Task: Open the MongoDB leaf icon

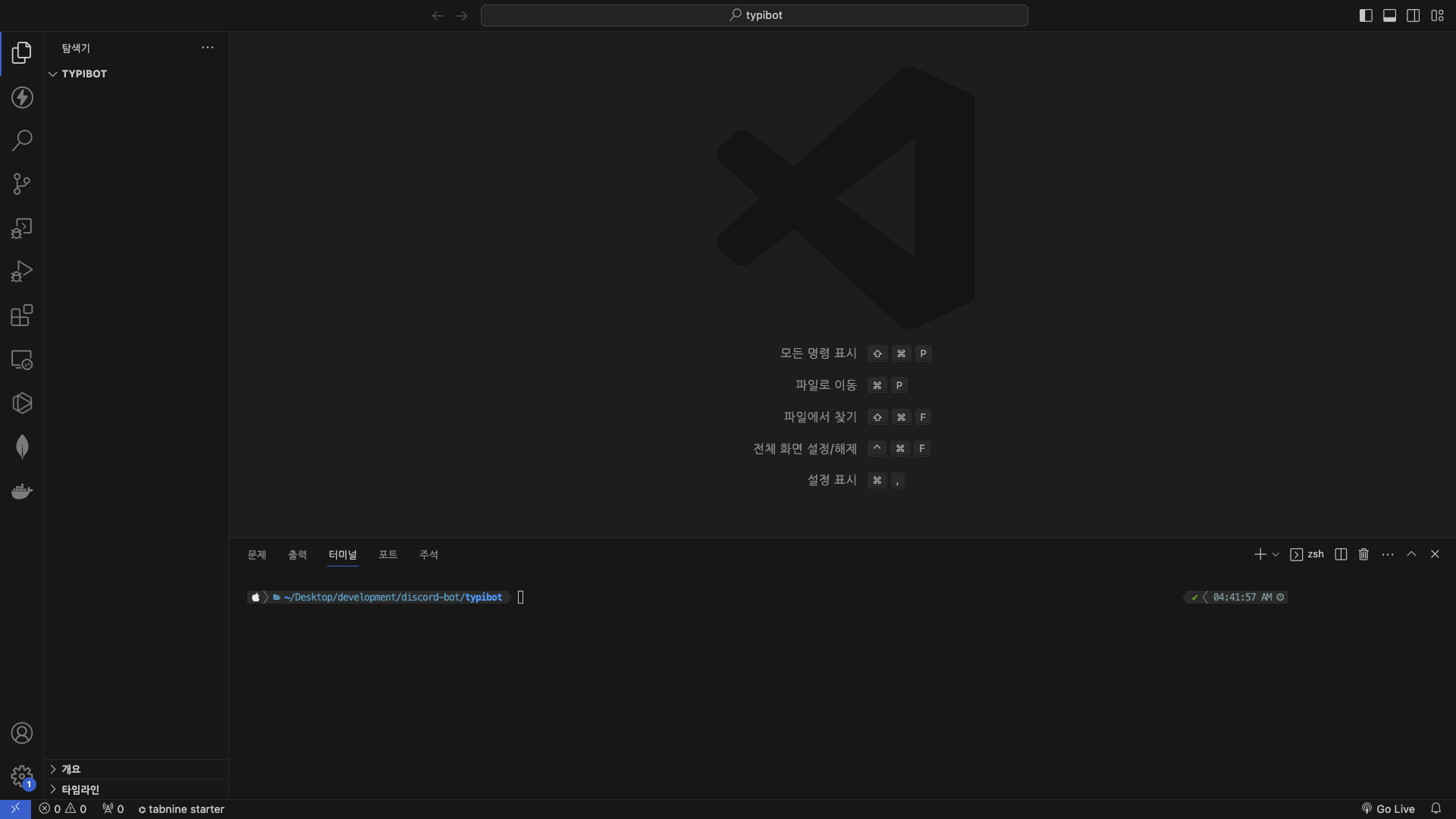Action: click(x=22, y=447)
